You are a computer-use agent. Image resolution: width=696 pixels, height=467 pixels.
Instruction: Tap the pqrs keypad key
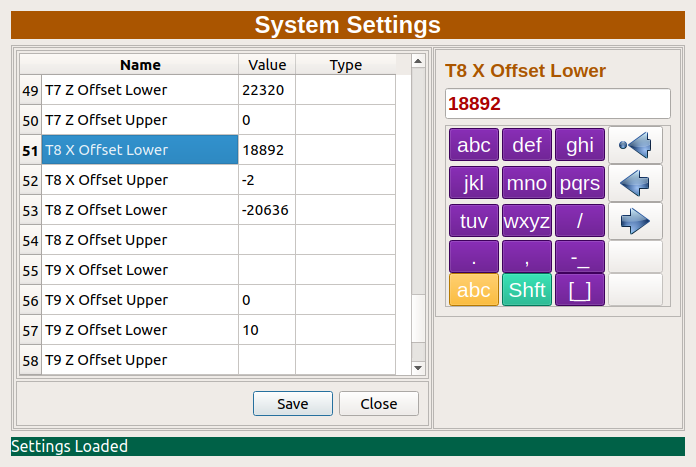click(x=580, y=183)
